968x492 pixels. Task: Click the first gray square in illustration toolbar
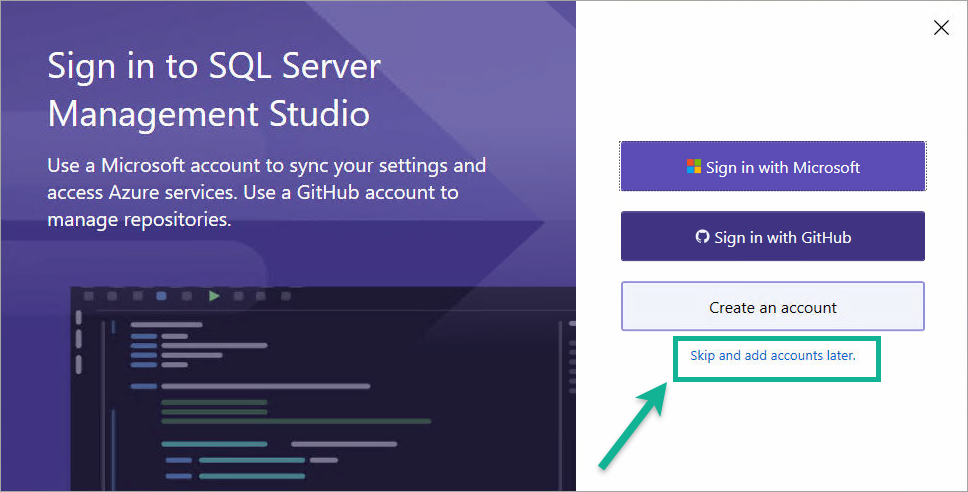[89, 296]
